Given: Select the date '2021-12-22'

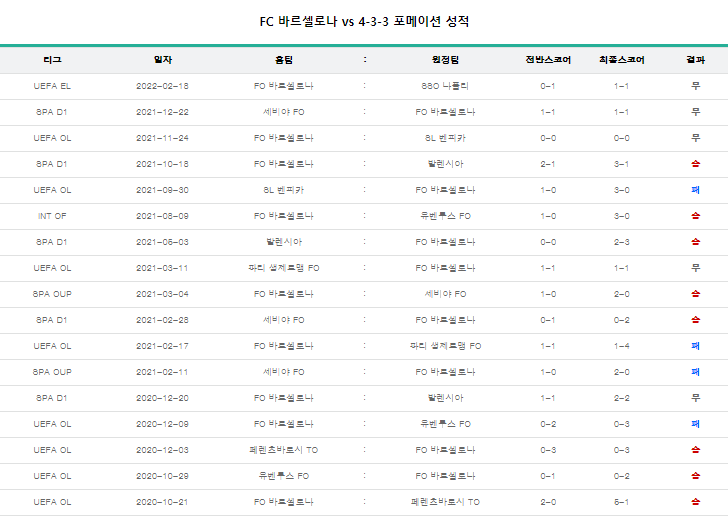Looking at the screenshot, I should (162, 112).
